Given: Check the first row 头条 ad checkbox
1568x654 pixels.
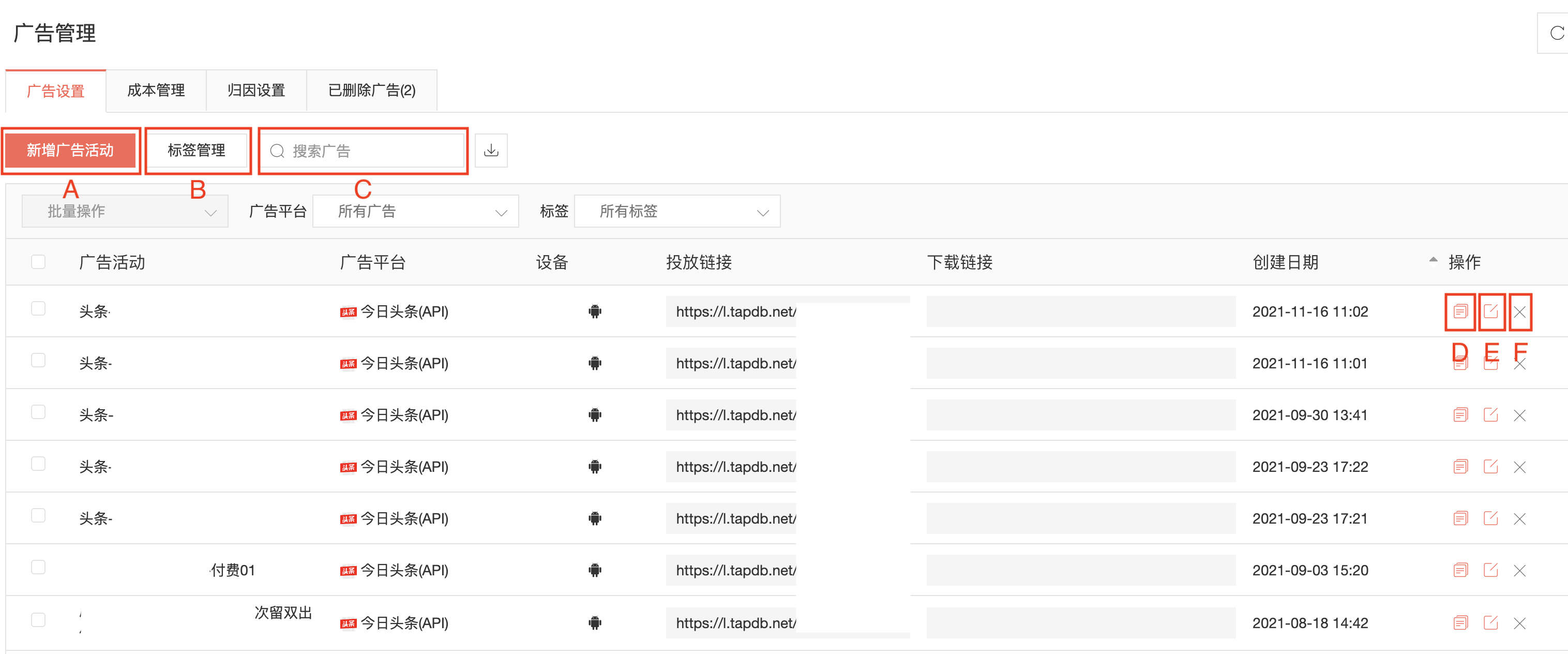Looking at the screenshot, I should [38, 309].
